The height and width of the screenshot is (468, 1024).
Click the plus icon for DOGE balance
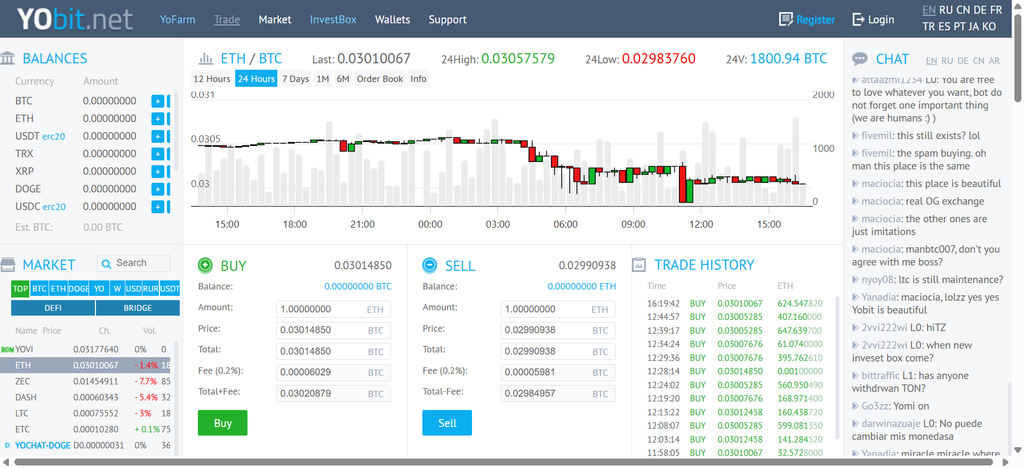[x=157, y=189]
